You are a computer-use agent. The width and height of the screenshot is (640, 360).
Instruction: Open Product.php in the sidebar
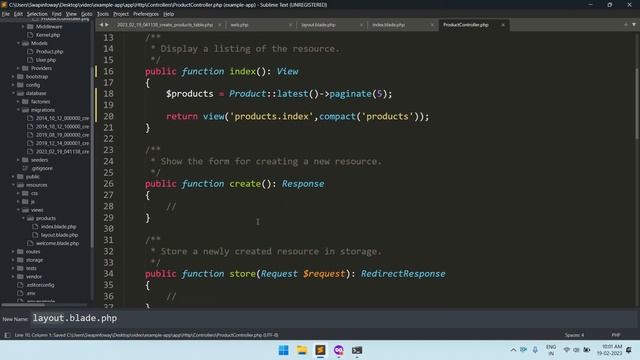click(49, 51)
